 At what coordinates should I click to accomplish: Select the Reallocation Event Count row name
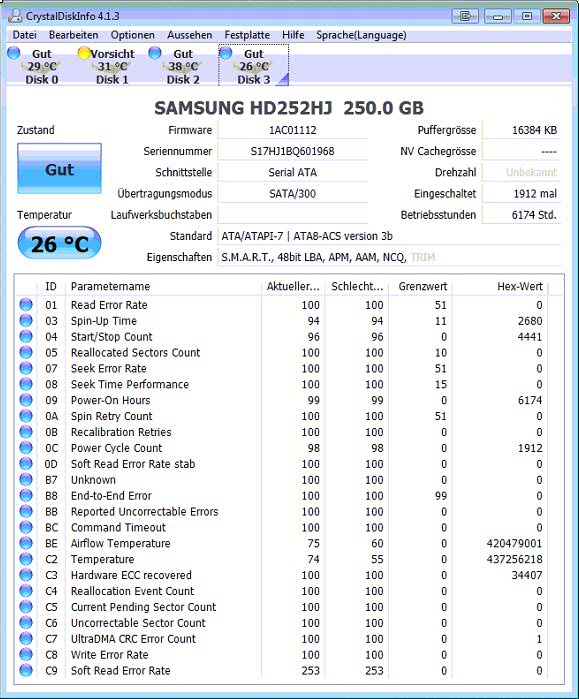132,591
